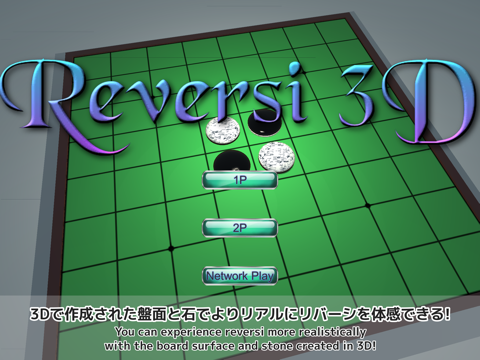Click the text "with the board surface and stone created in 3D!"
480x360 pixels.
tap(240, 346)
